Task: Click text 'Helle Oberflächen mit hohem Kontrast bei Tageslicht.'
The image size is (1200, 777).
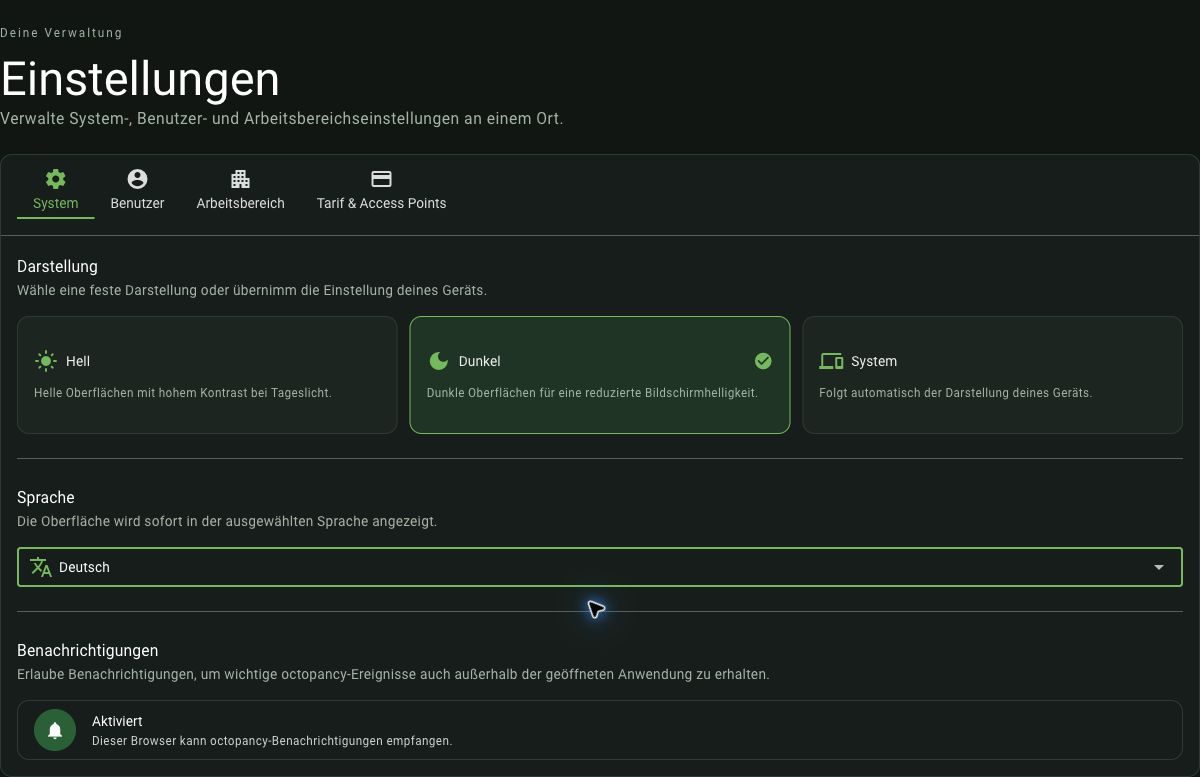Action: 183,393
